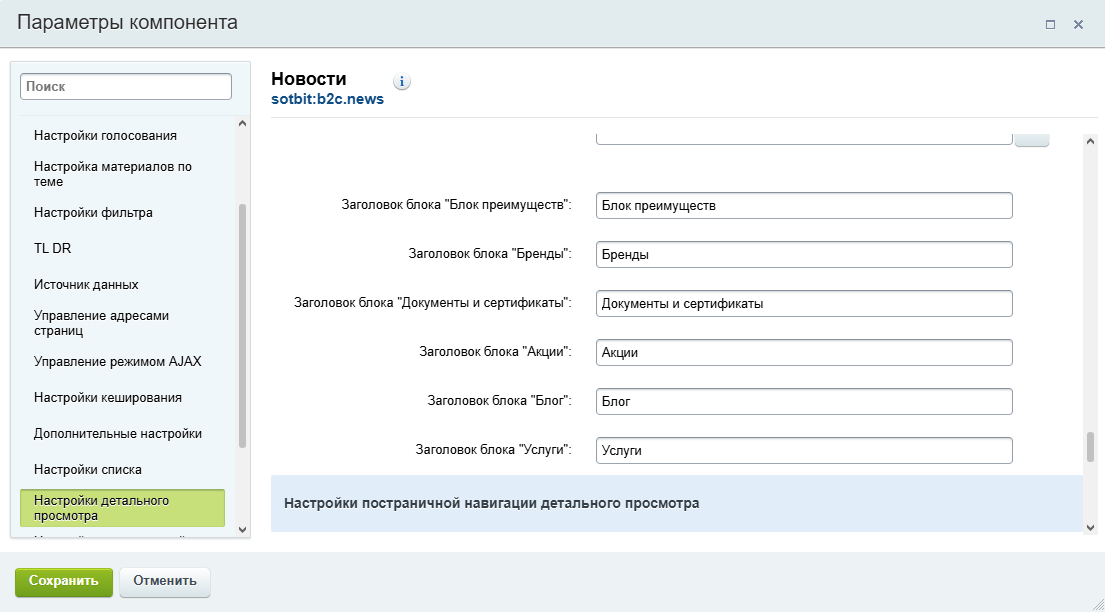The image size is (1105, 612).
Task: Open Дополнительные настройки section
Action: tap(118, 434)
